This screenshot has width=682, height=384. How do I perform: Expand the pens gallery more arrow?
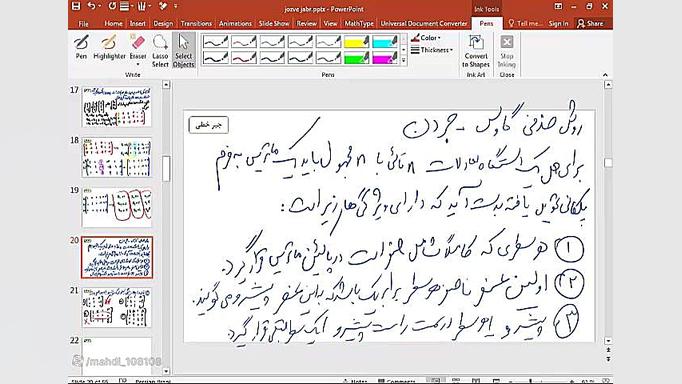(403, 60)
